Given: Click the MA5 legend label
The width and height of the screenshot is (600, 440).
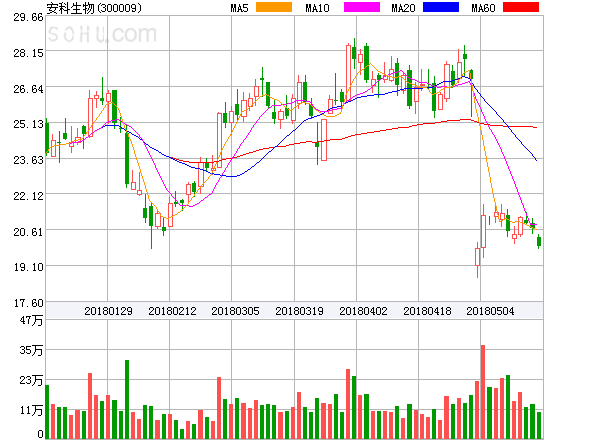Looking at the screenshot, I should point(239,8).
